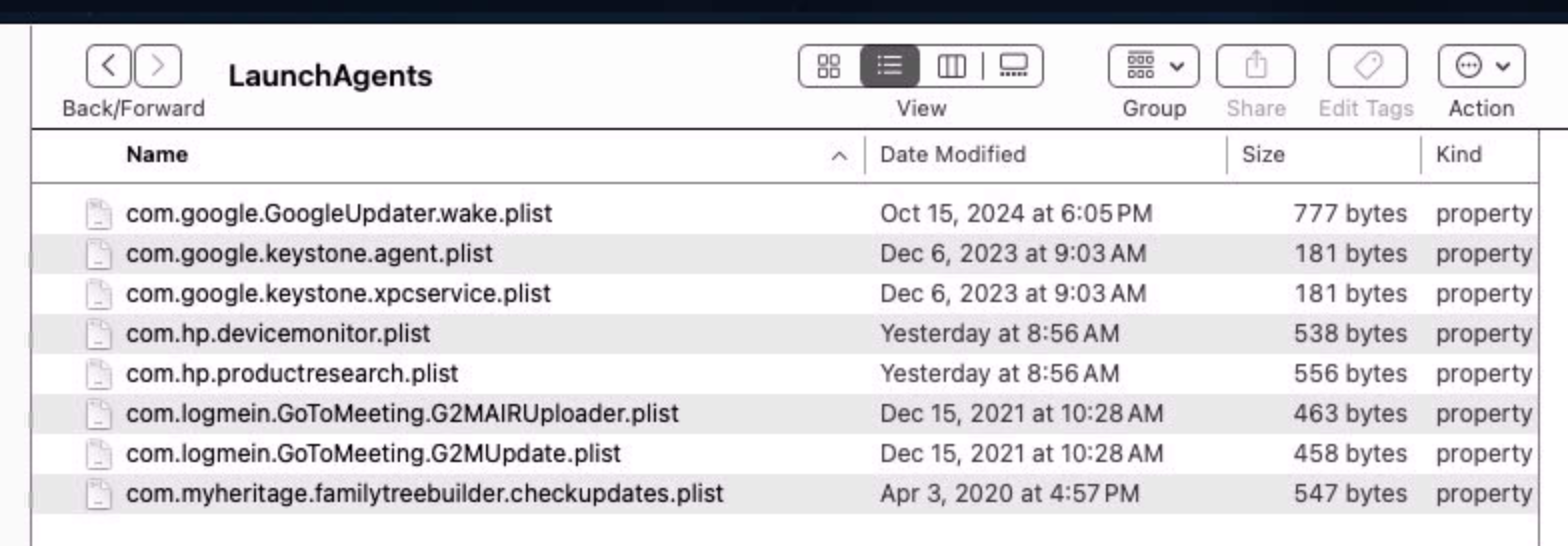Click the Back navigation arrow

coord(110,68)
